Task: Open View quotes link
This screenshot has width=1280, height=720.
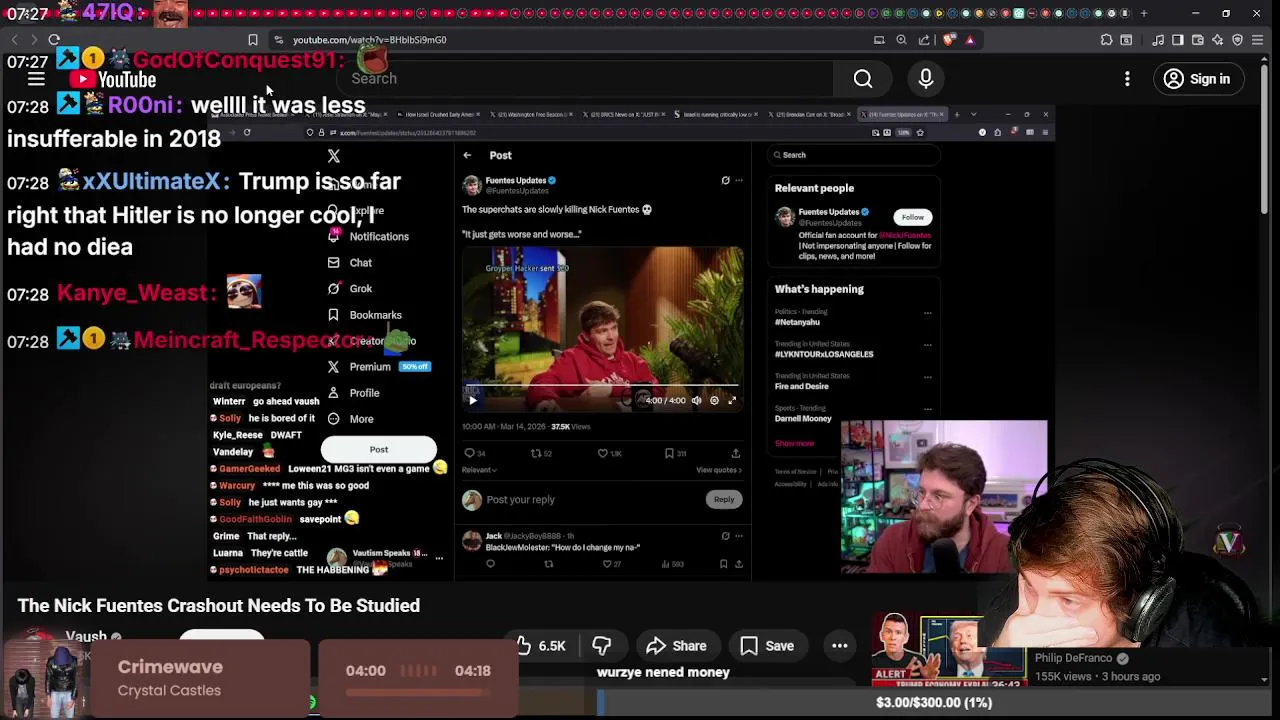Action: click(x=719, y=470)
